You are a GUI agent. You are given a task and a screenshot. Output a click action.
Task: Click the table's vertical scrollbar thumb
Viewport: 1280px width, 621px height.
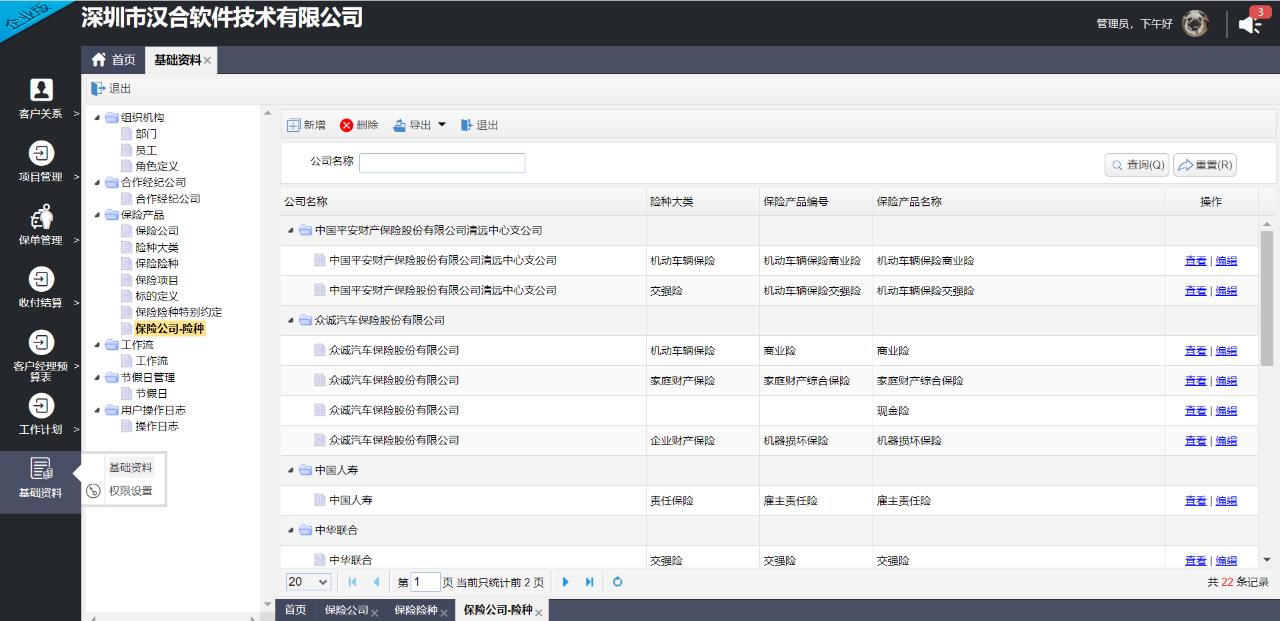click(x=1267, y=297)
